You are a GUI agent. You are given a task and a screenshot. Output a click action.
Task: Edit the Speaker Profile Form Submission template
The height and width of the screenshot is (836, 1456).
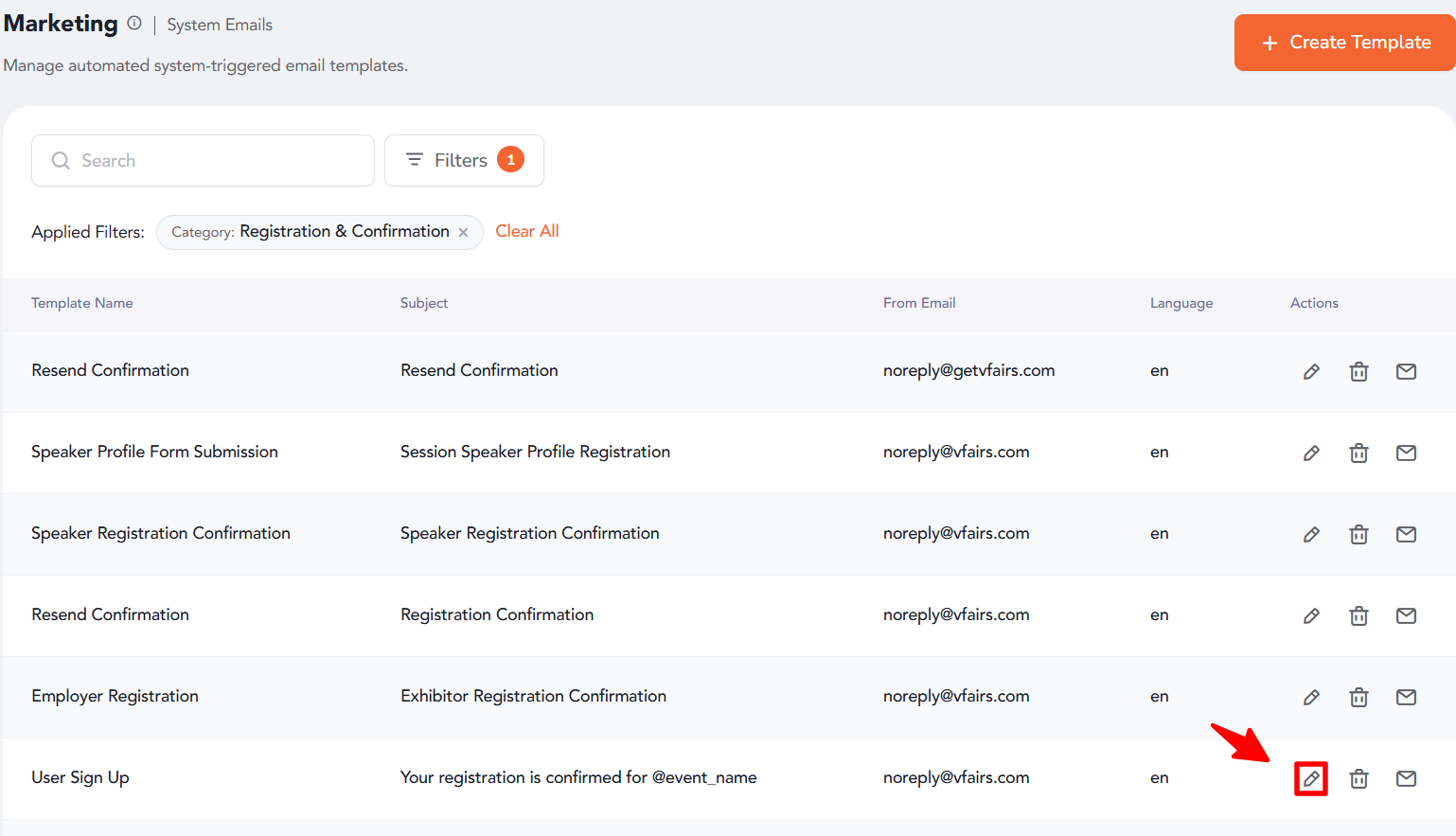[x=1311, y=453]
